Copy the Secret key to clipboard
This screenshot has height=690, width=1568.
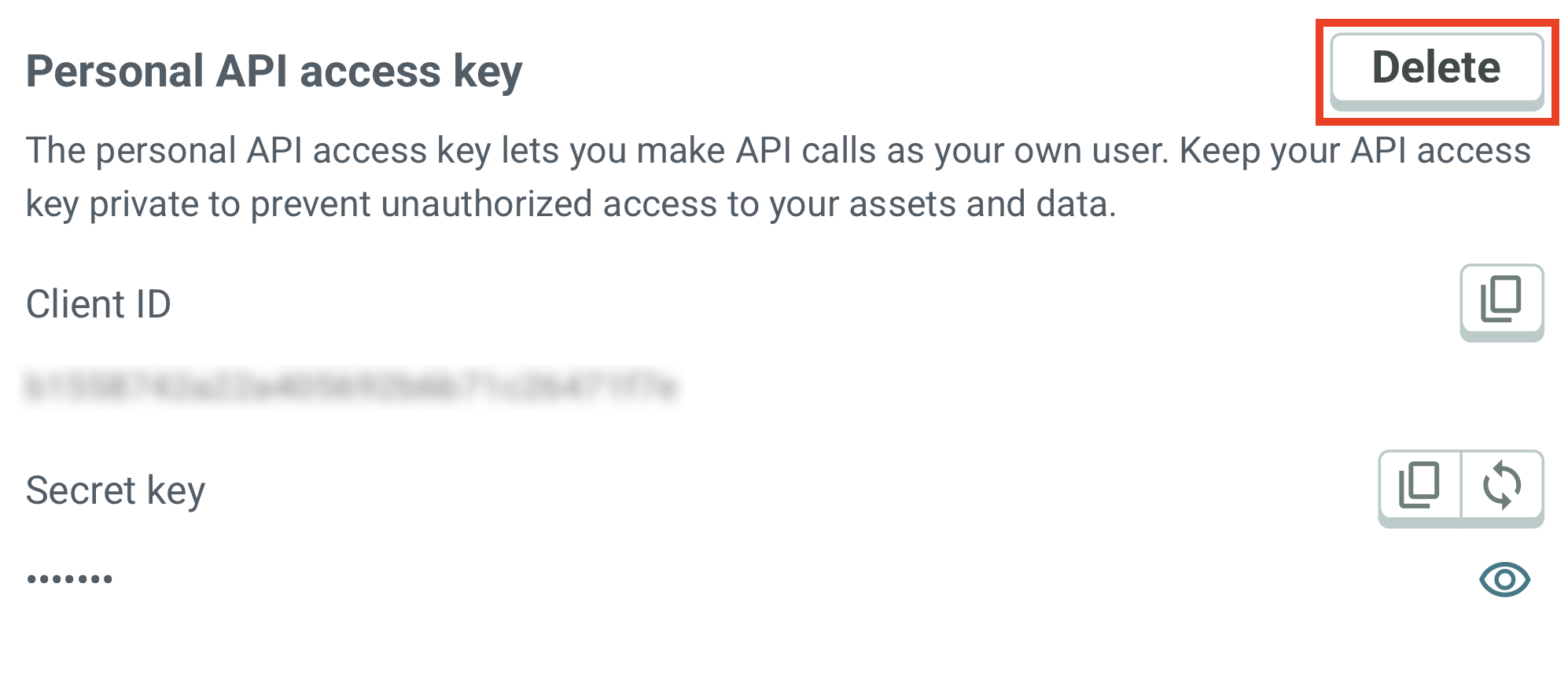pos(1419,486)
